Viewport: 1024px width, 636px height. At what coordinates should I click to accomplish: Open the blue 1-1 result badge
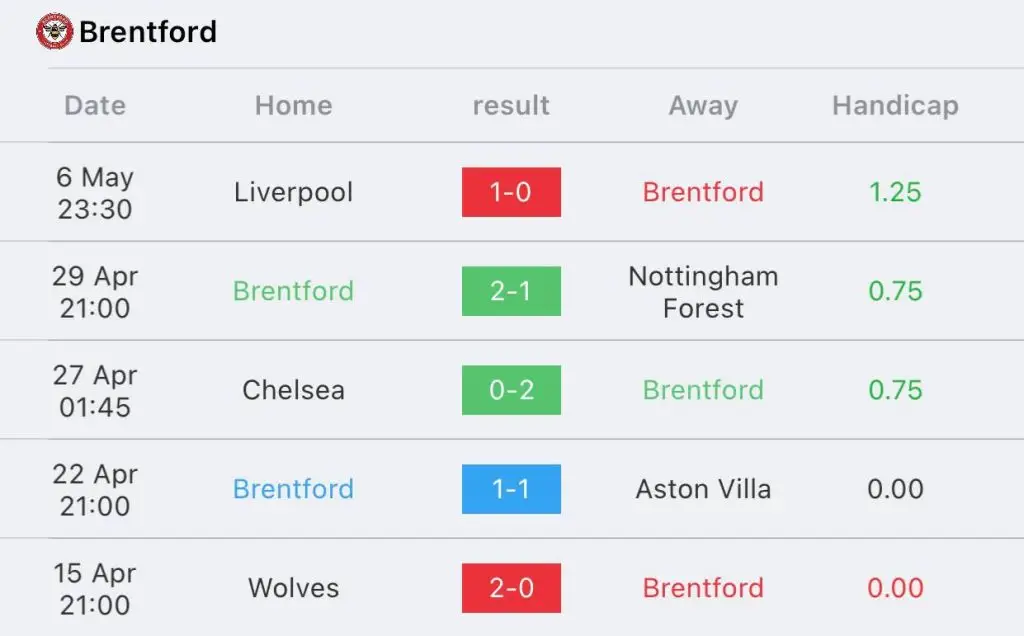pyautogui.click(x=511, y=489)
